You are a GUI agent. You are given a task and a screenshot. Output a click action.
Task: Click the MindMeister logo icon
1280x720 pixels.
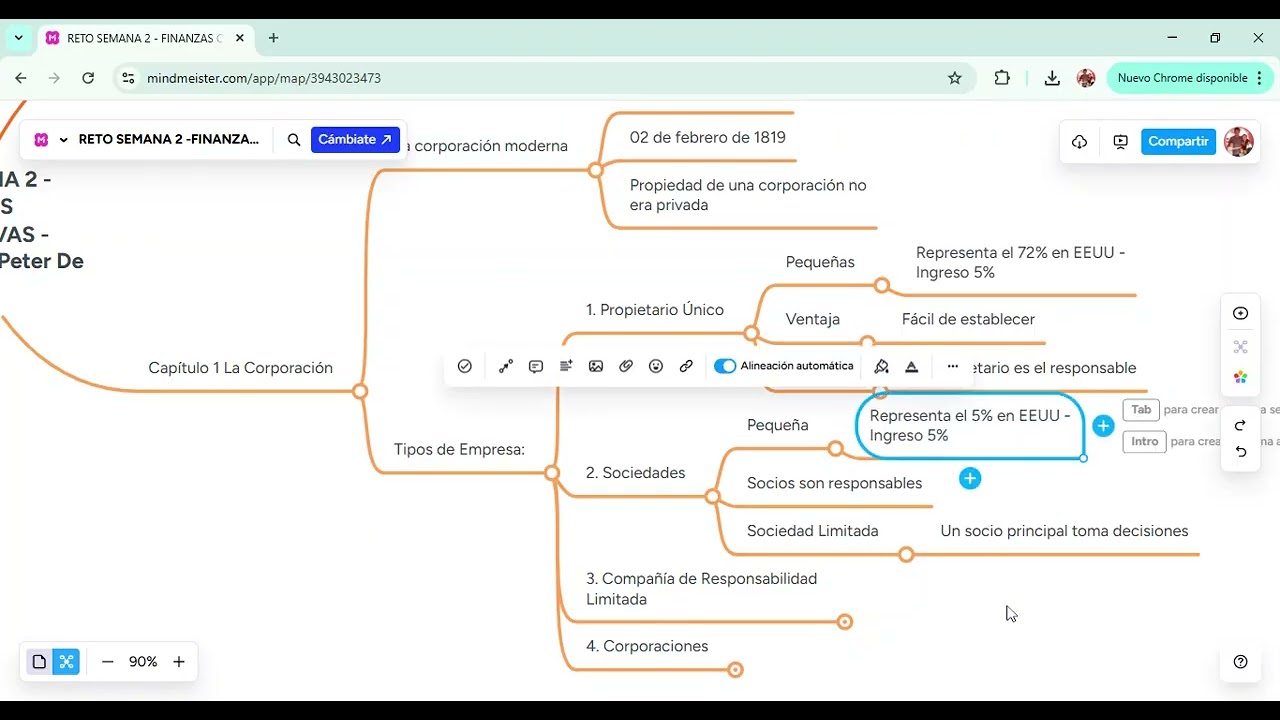[41, 140]
